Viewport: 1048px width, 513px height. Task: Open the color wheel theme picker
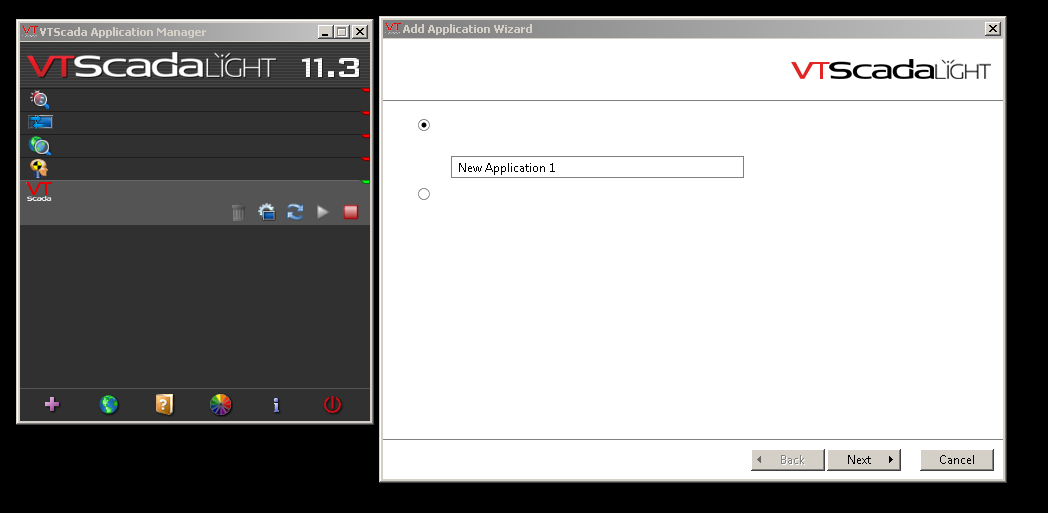[220, 404]
